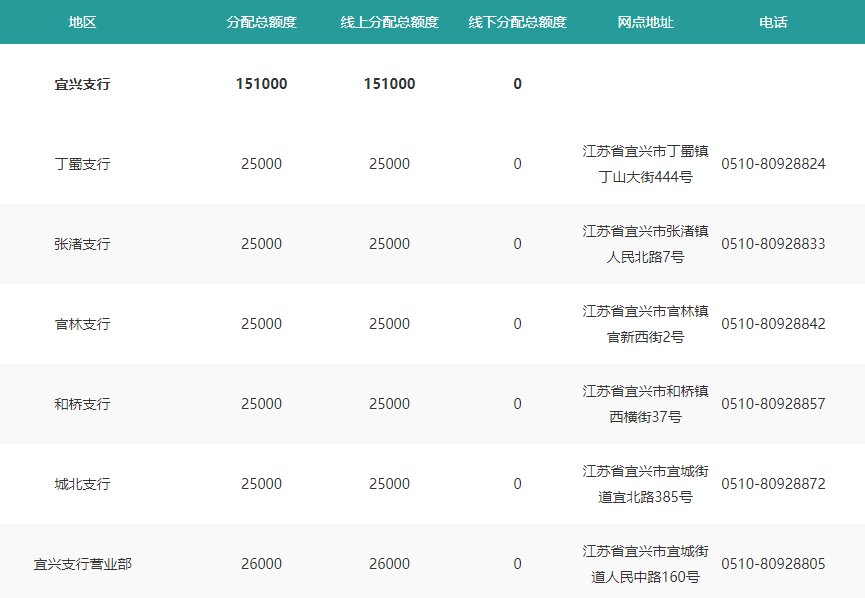This screenshot has height=598, width=865.
Task: Click the 线下分配总额度 column header
Action: [517, 22]
